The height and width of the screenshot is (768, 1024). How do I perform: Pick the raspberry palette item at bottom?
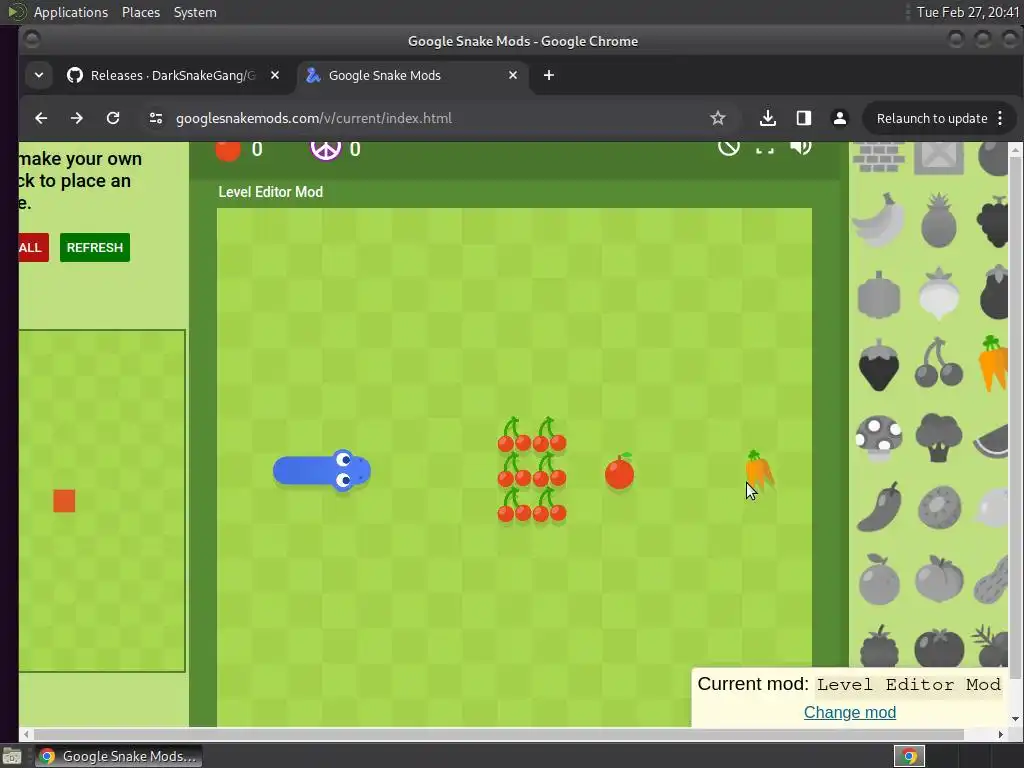[x=879, y=647]
